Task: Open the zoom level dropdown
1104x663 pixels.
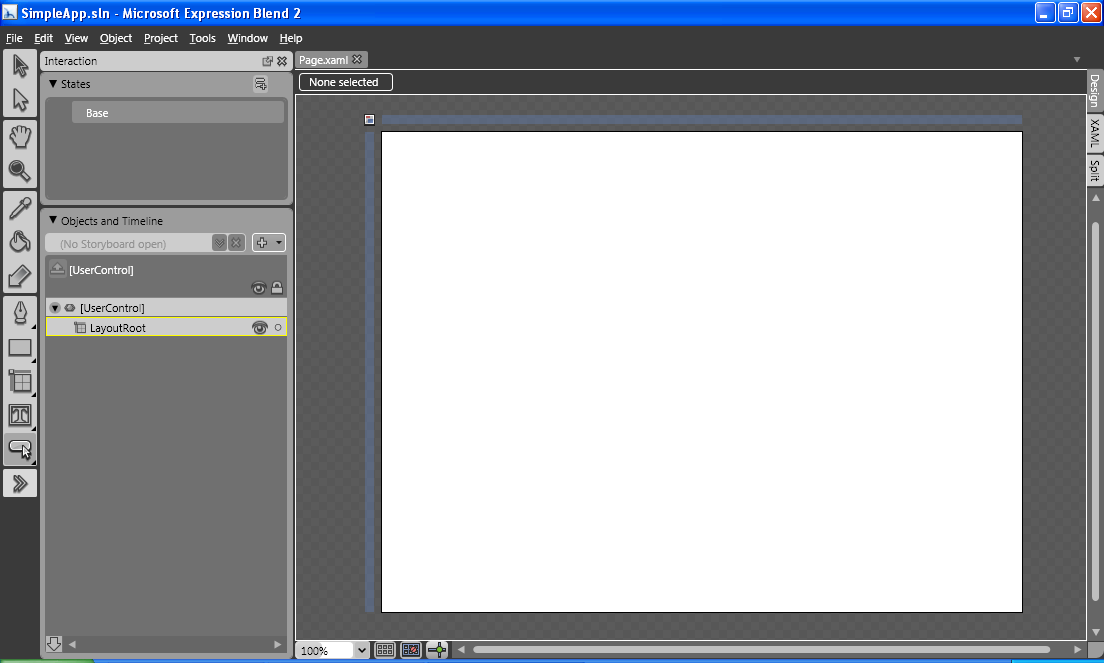Action: (x=362, y=650)
